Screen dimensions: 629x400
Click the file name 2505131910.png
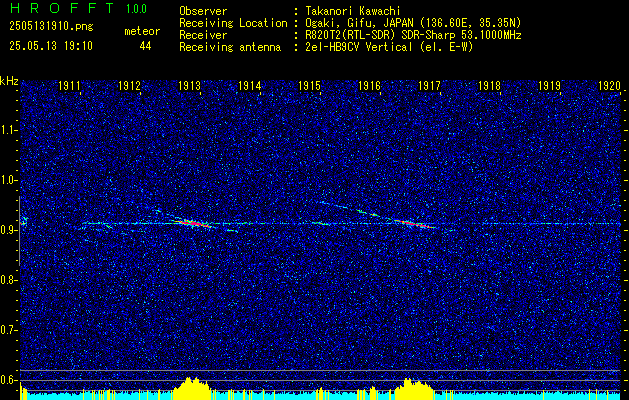(x=51, y=27)
